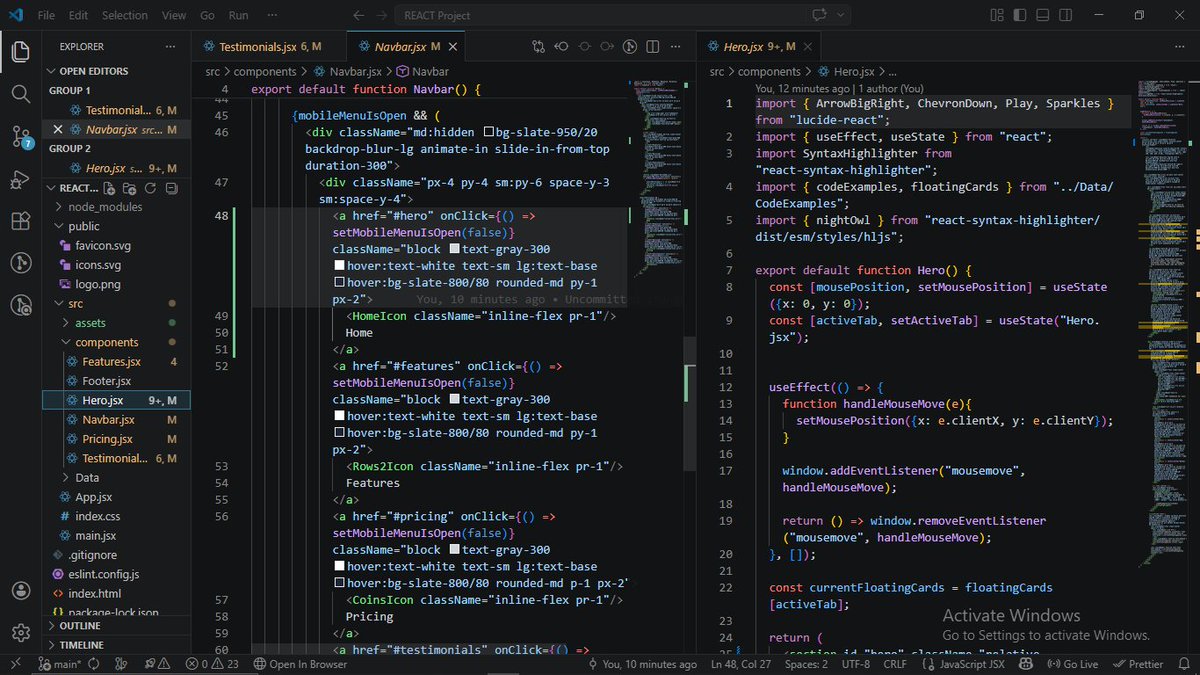This screenshot has height=675, width=1200.
Task: Click text-gray-300 color swatch on line 48
Action: coord(455,249)
